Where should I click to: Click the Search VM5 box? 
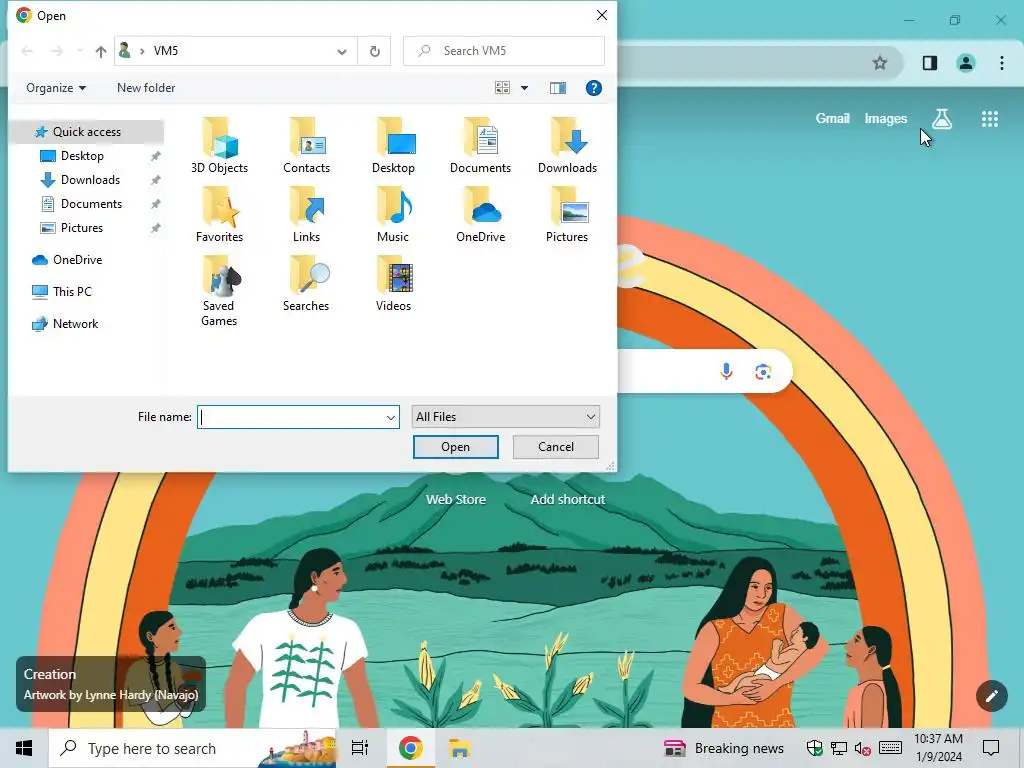tap(504, 51)
